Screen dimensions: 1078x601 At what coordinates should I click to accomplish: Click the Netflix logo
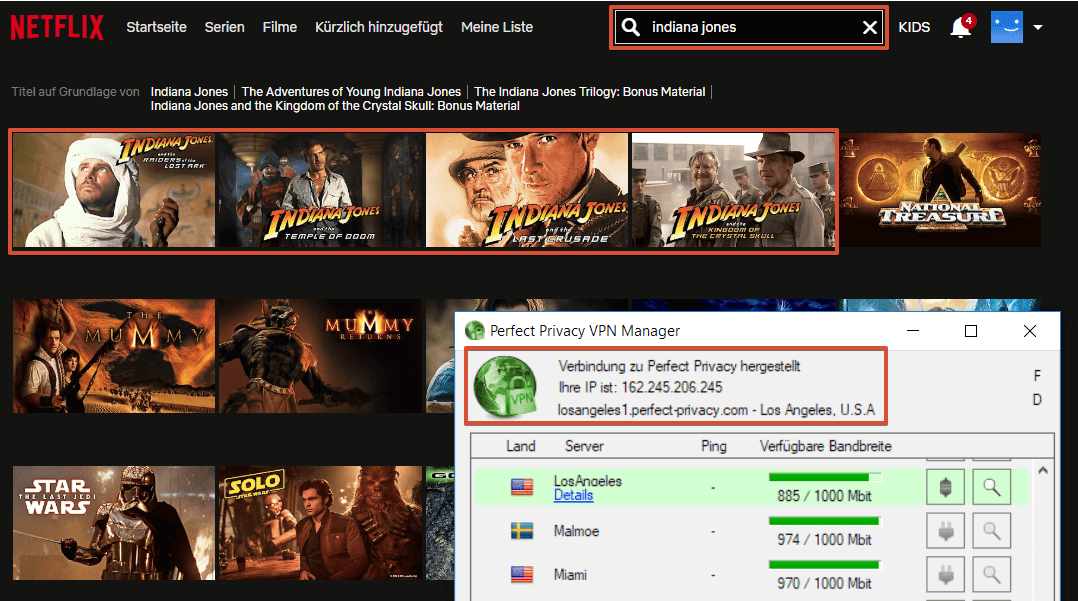[x=57, y=28]
